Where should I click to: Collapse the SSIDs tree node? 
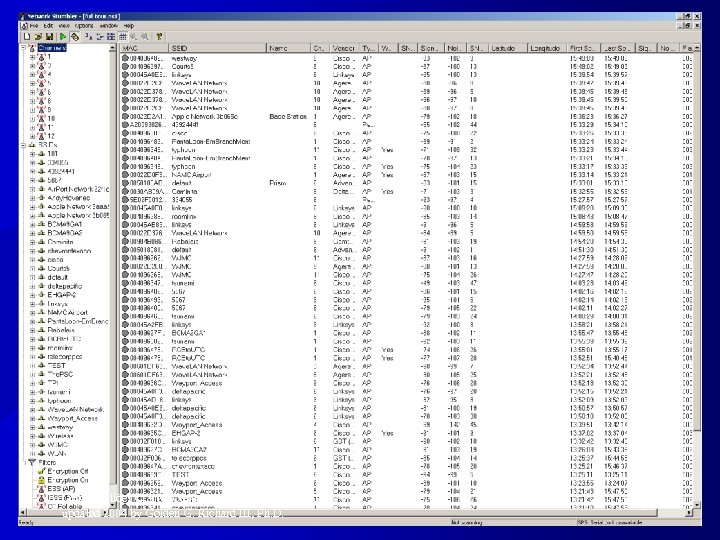click(23, 145)
